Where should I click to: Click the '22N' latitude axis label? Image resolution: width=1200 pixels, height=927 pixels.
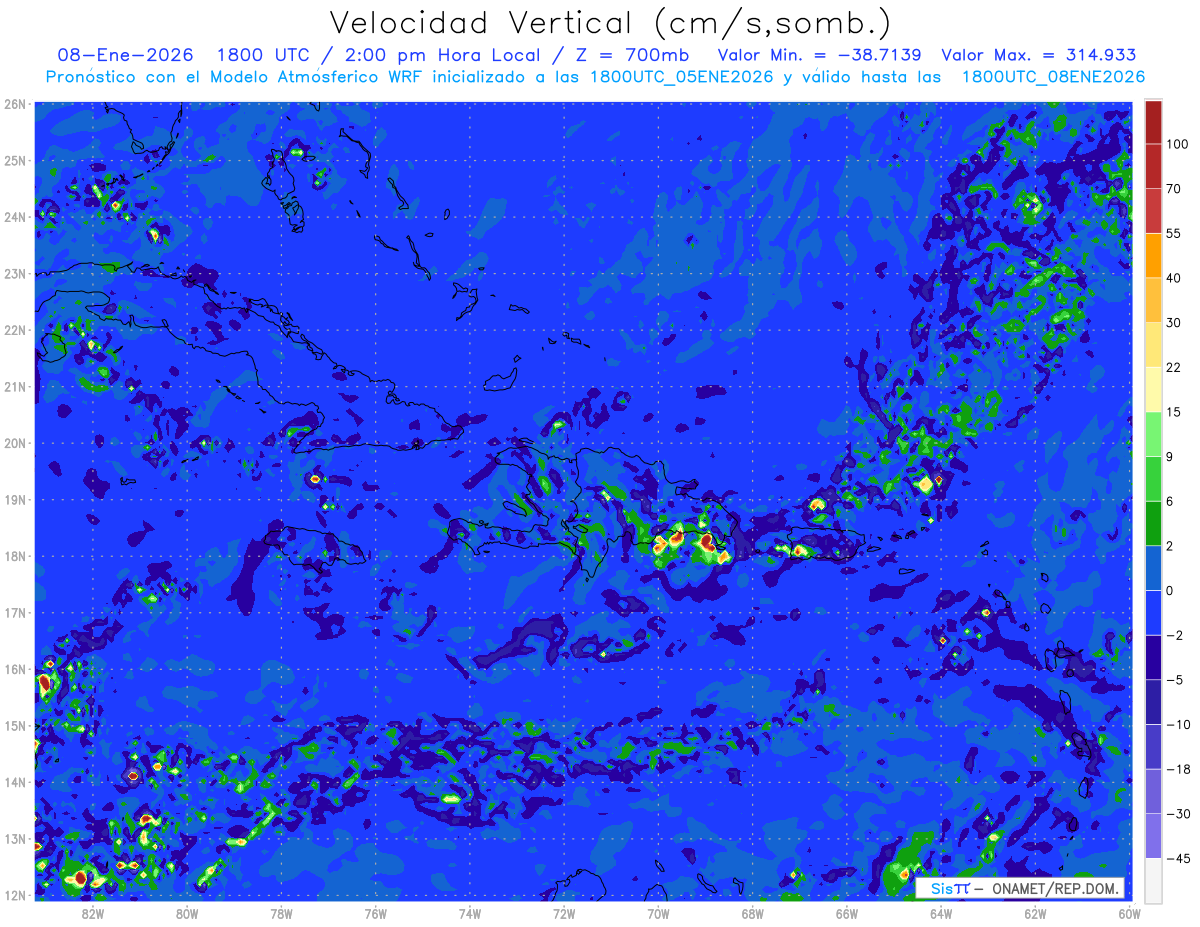click(x=14, y=330)
